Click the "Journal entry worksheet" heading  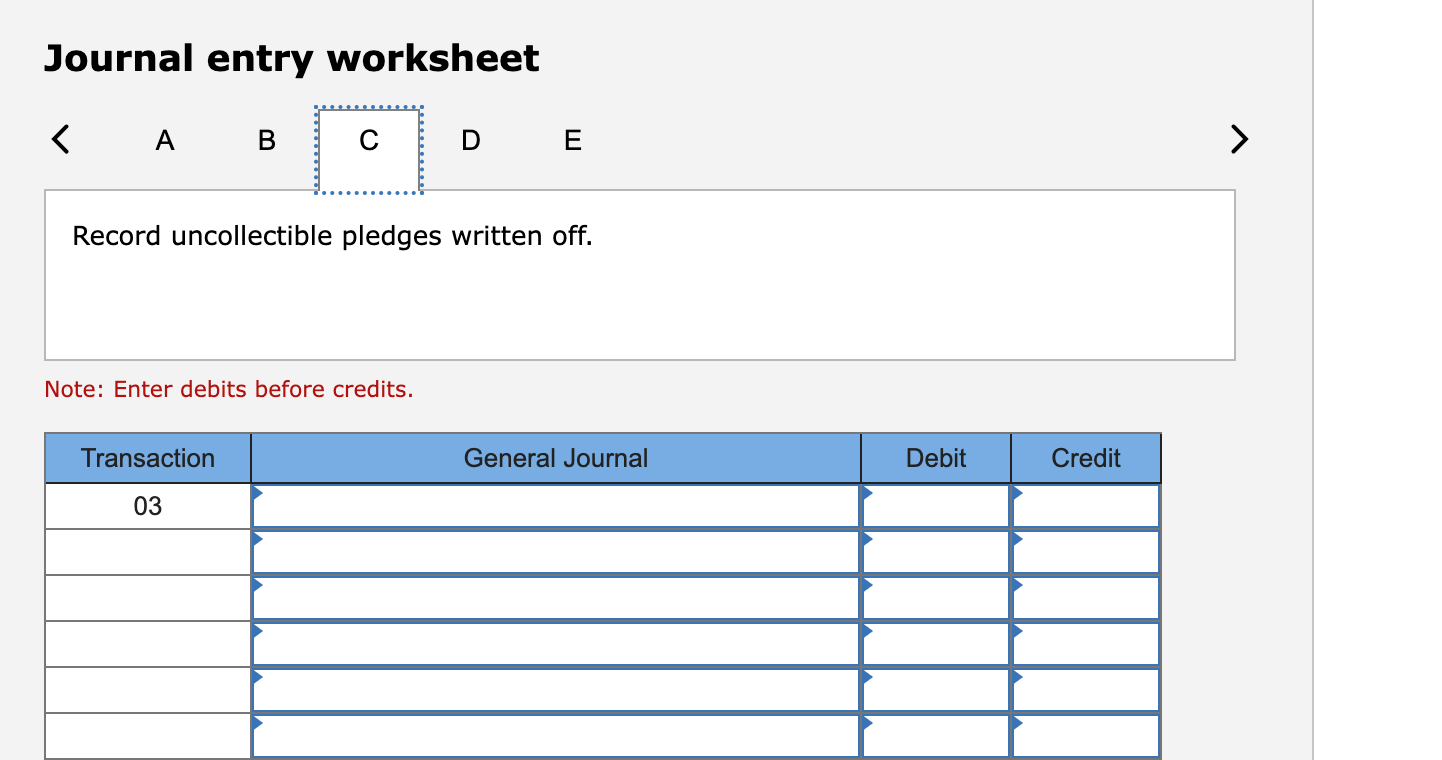point(291,58)
